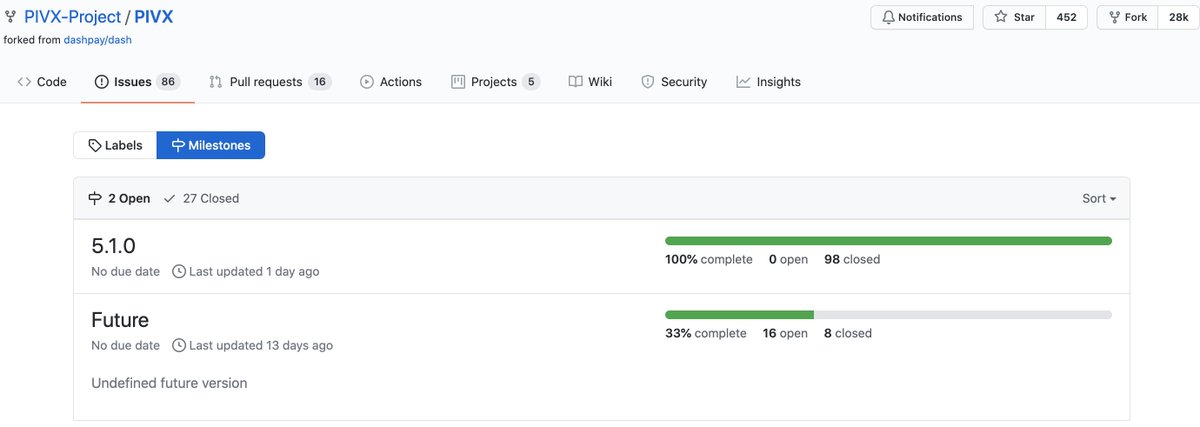Click the milestone icon beside 2 Open

click(96, 198)
